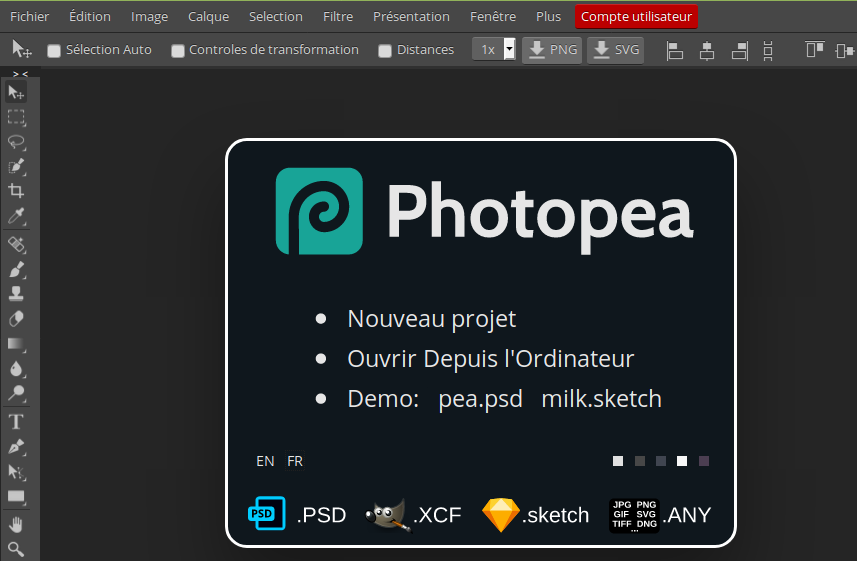Pick the Eyedropper tool
The height and width of the screenshot is (561, 857).
[x=16, y=217]
